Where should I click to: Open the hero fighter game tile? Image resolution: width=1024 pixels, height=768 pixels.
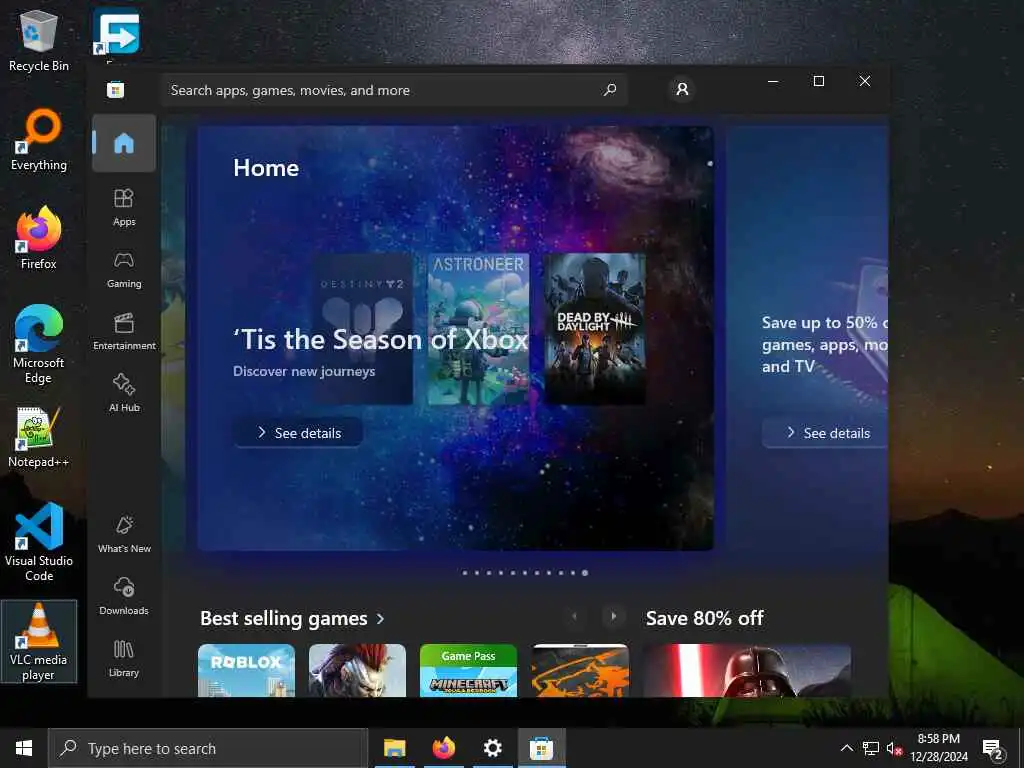pyautogui.click(x=357, y=670)
